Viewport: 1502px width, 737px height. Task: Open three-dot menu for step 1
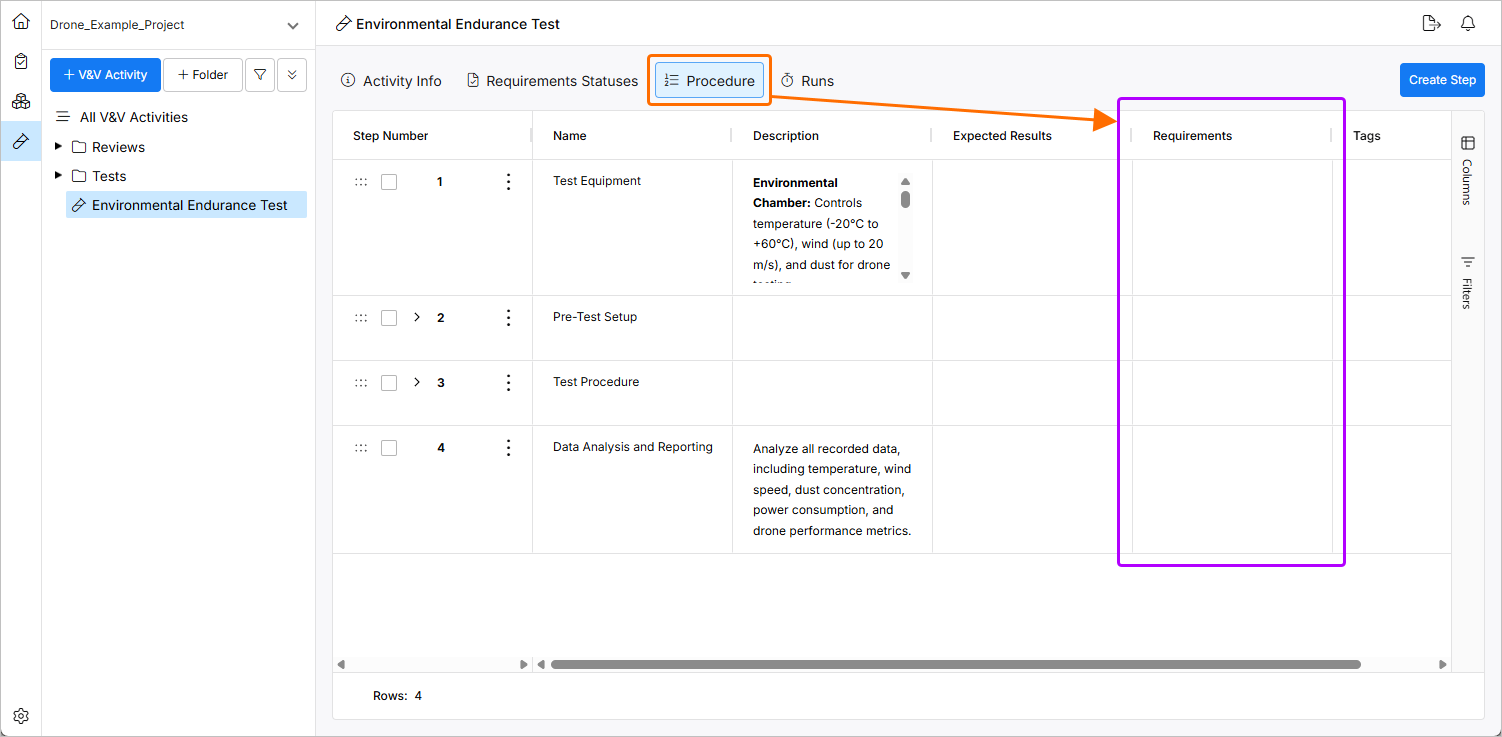coord(508,182)
